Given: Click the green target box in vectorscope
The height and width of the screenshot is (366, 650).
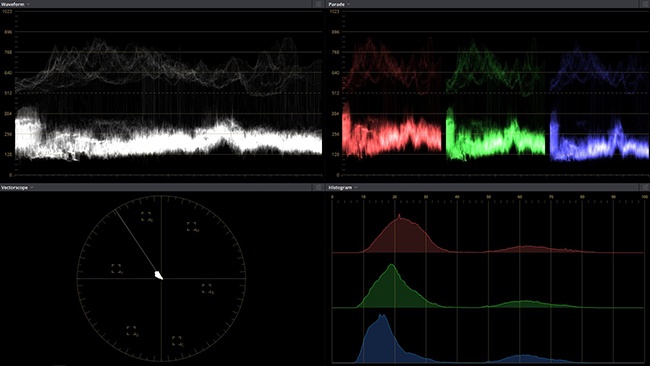Looking at the screenshot, I should coord(131,331).
